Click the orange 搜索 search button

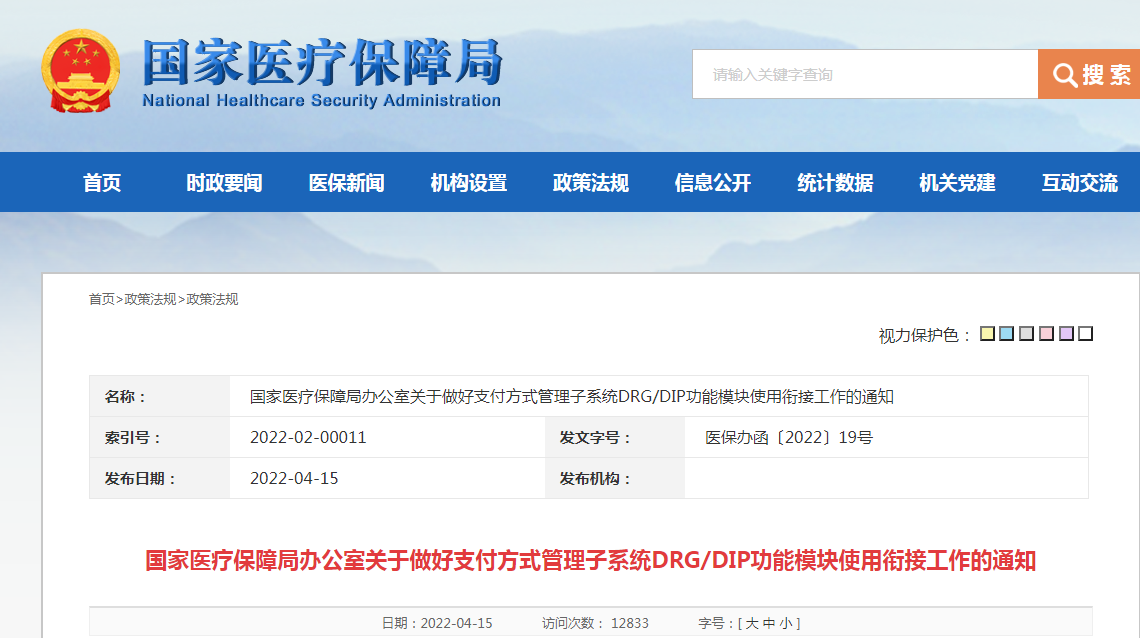(x=1089, y=74)
